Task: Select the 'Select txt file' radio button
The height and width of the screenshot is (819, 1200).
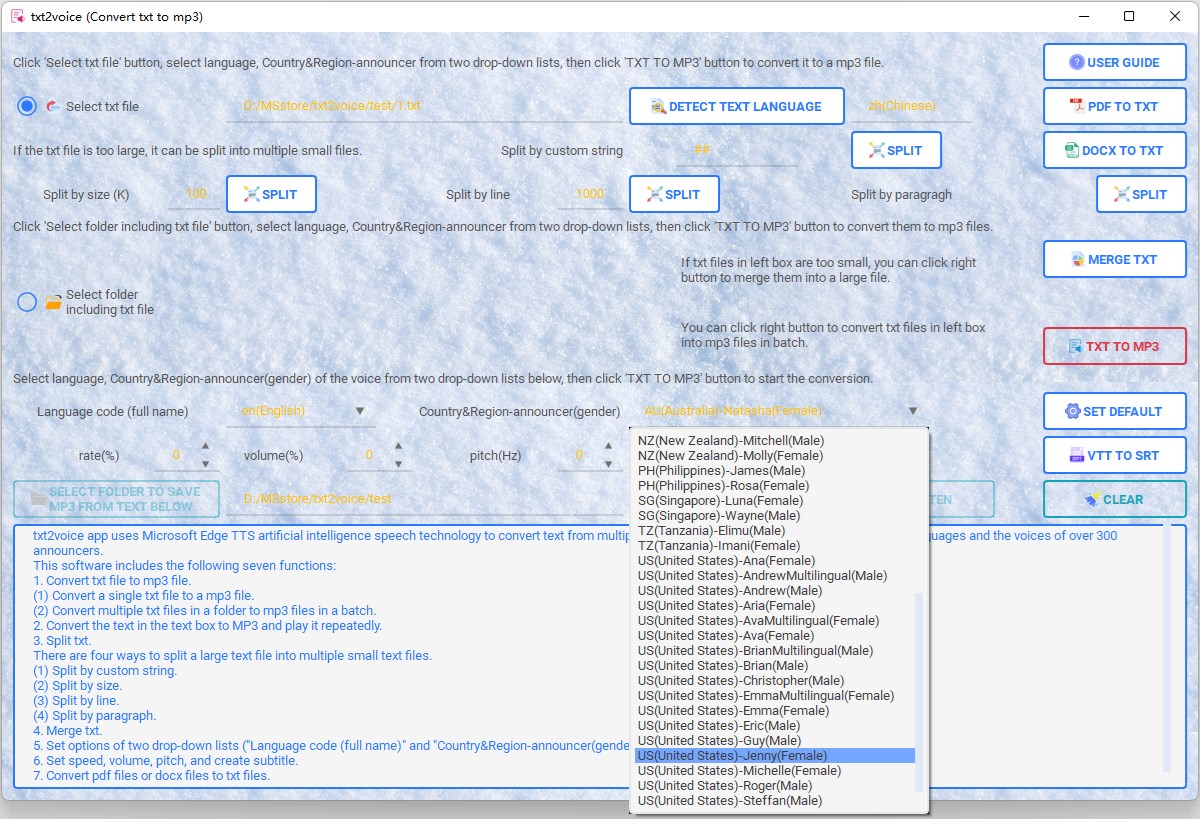Action: [x=27, y=106]
